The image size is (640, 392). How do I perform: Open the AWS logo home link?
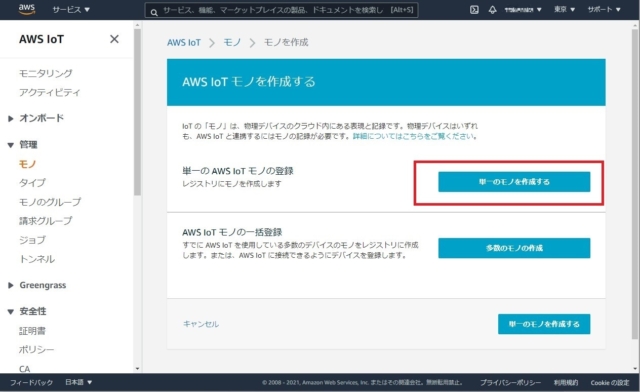27,9
